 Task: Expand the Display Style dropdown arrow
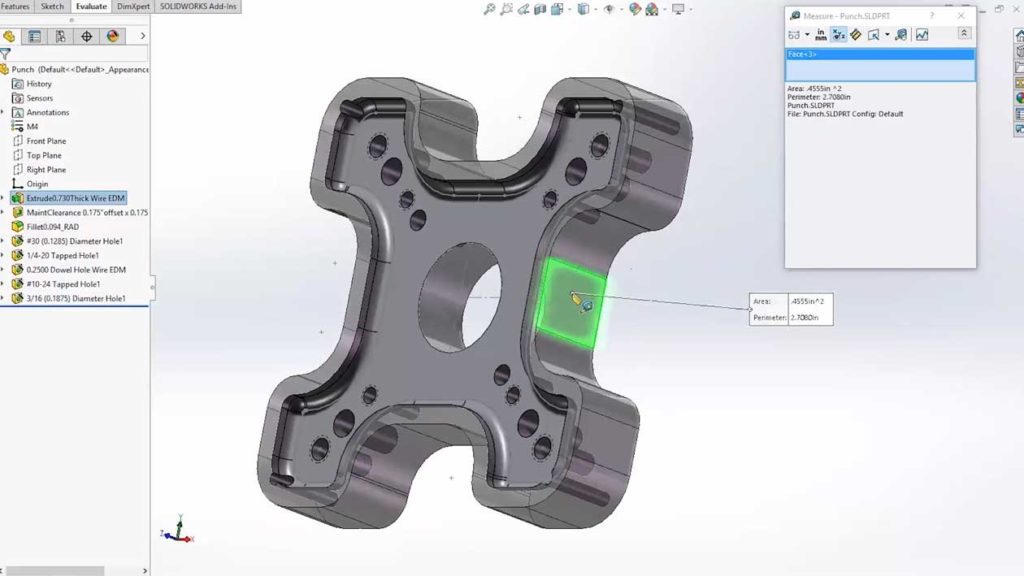click(x=596, y=9)
